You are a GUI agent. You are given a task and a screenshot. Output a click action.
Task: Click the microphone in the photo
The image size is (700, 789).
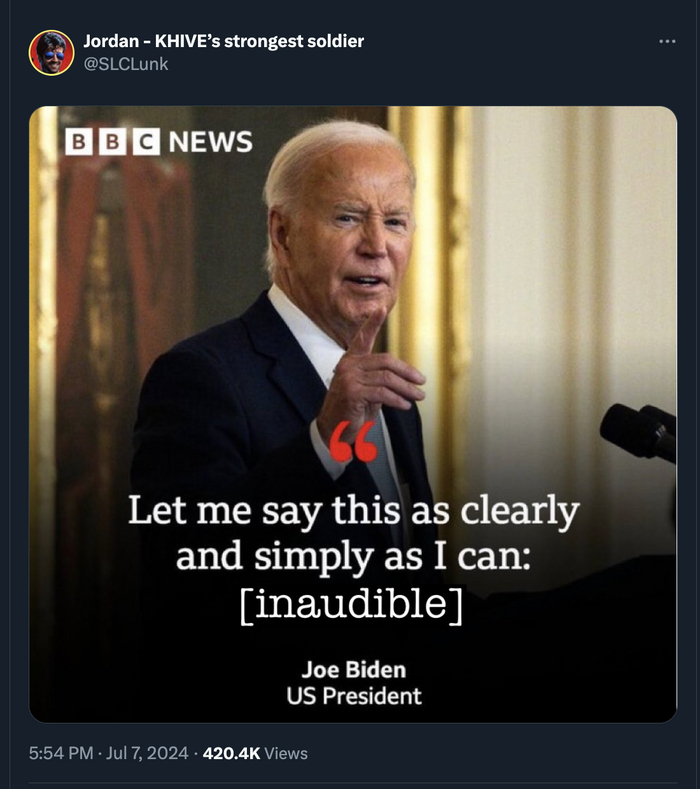(x=639, y=430)
